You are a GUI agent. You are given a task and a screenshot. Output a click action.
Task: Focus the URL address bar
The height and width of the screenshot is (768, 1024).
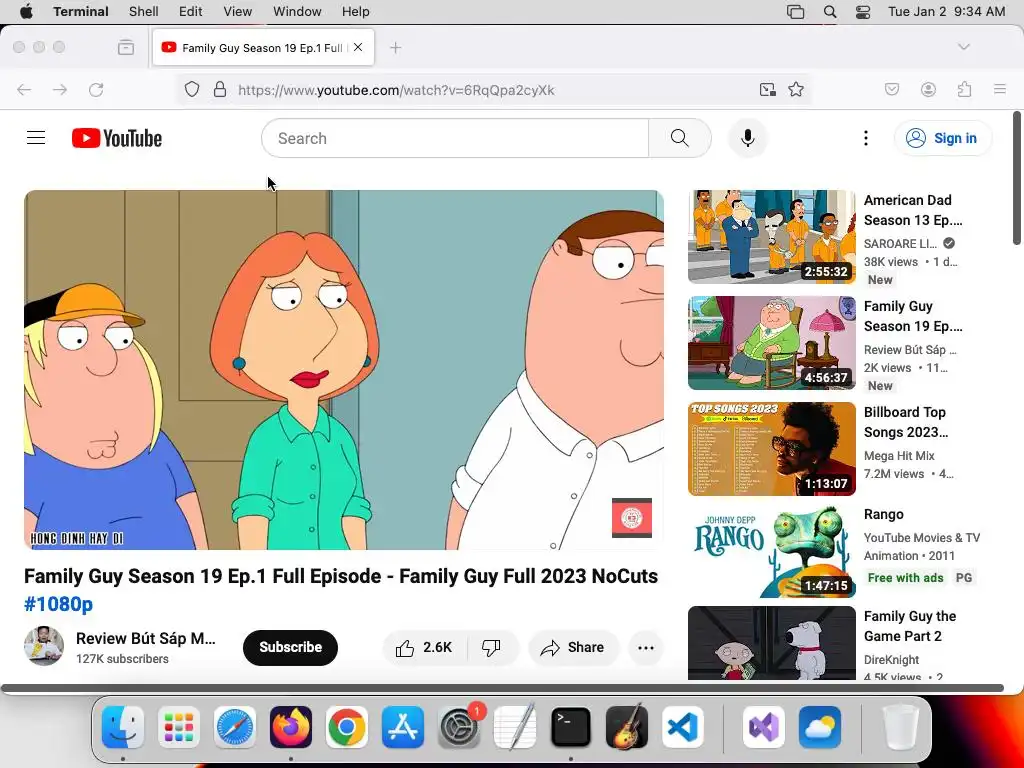click(x=493, y=89)
